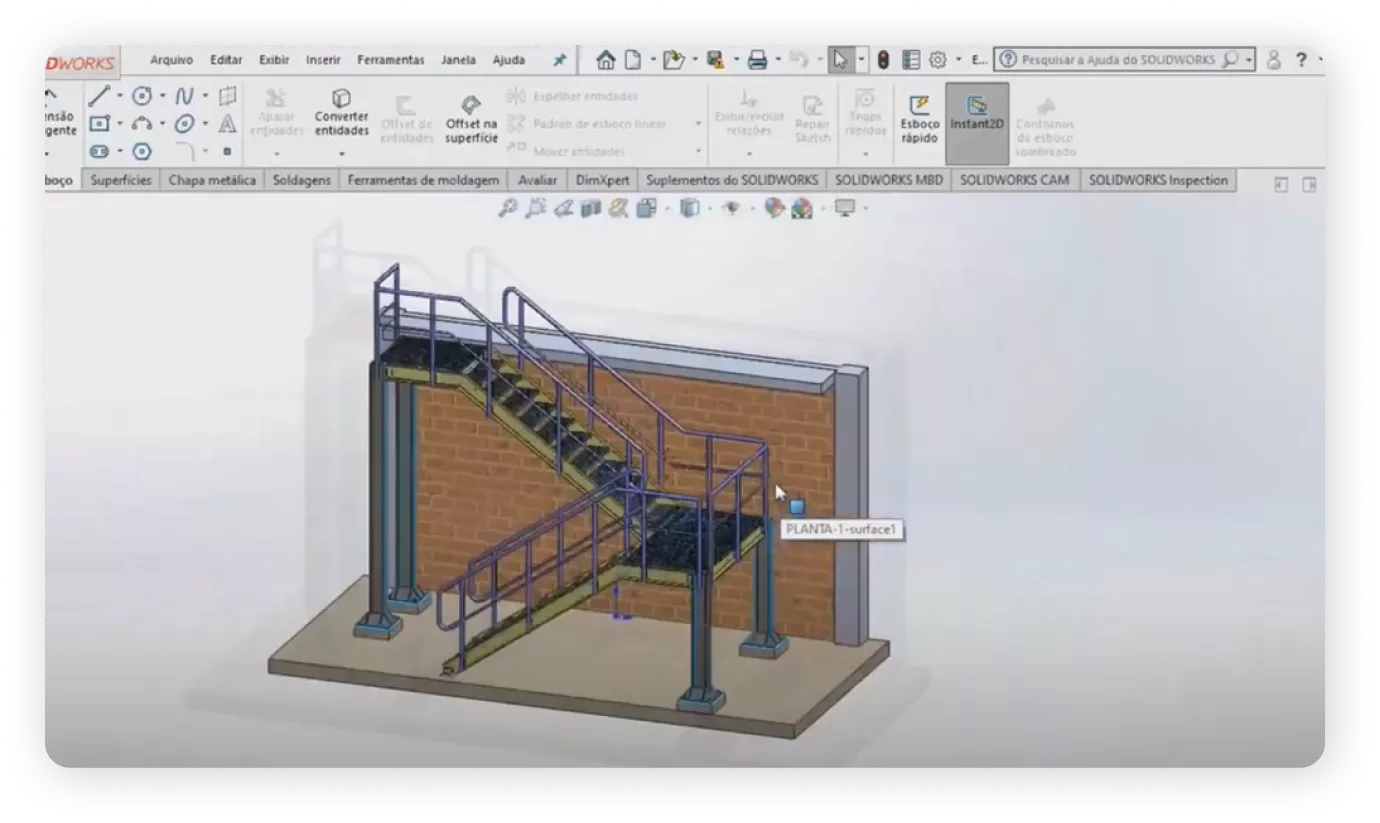Toggle the menu bar pin
This screenshot has height=823, width=1380.
click(559, 60)
